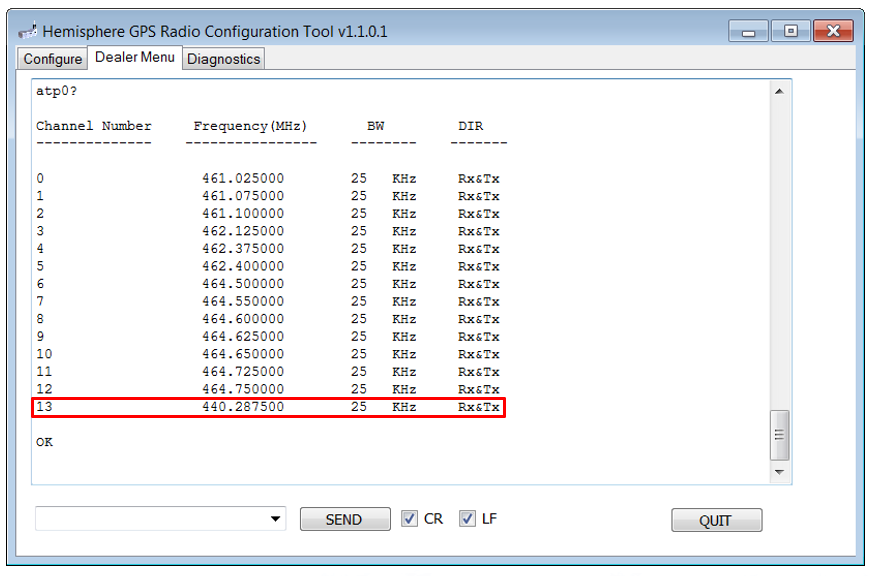
Task: Click the QUIT button
Action: pyautogui.click(x=716, y=520)
